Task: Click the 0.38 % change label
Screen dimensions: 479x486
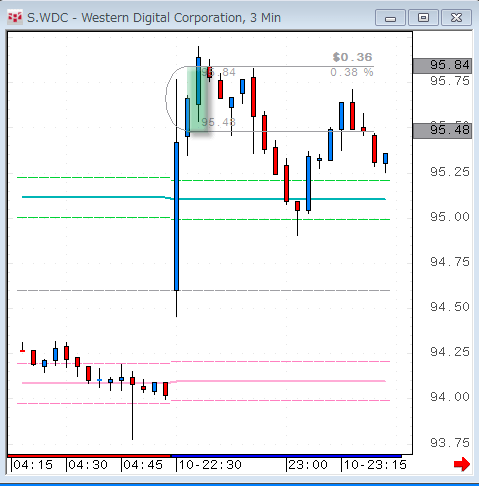Action: (352, 72)
